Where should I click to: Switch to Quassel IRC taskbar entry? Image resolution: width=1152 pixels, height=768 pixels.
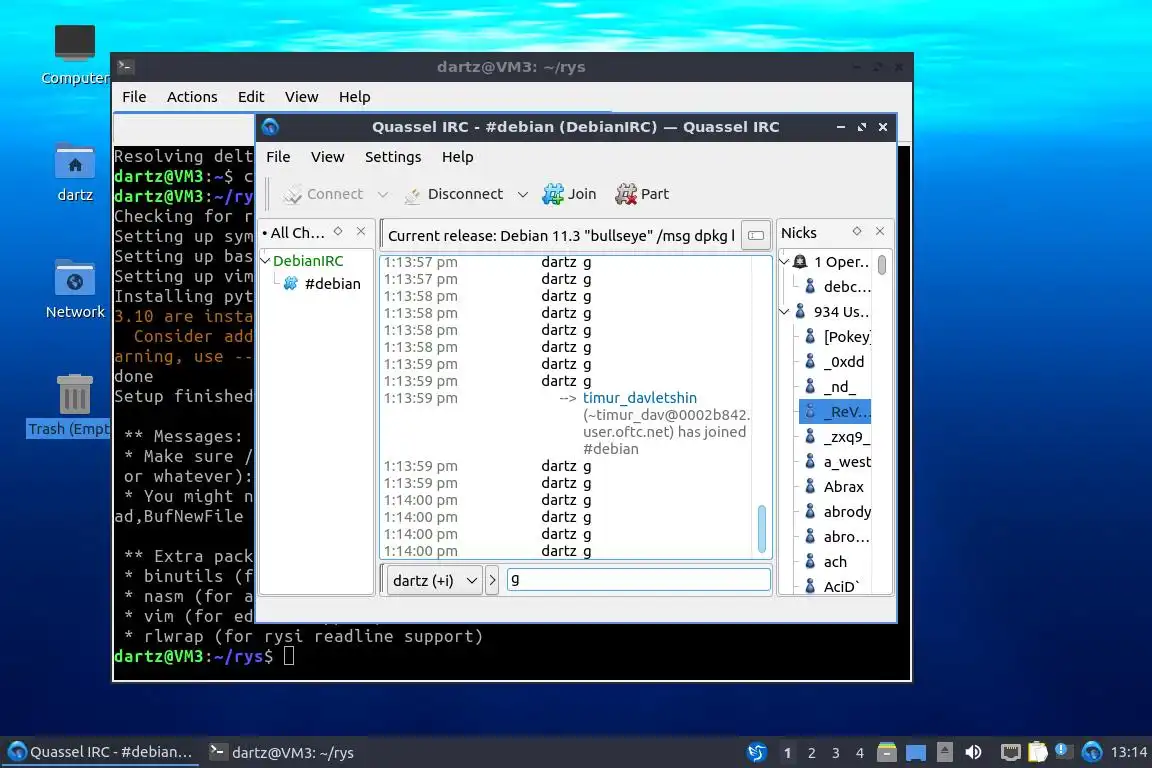(101, 752)
